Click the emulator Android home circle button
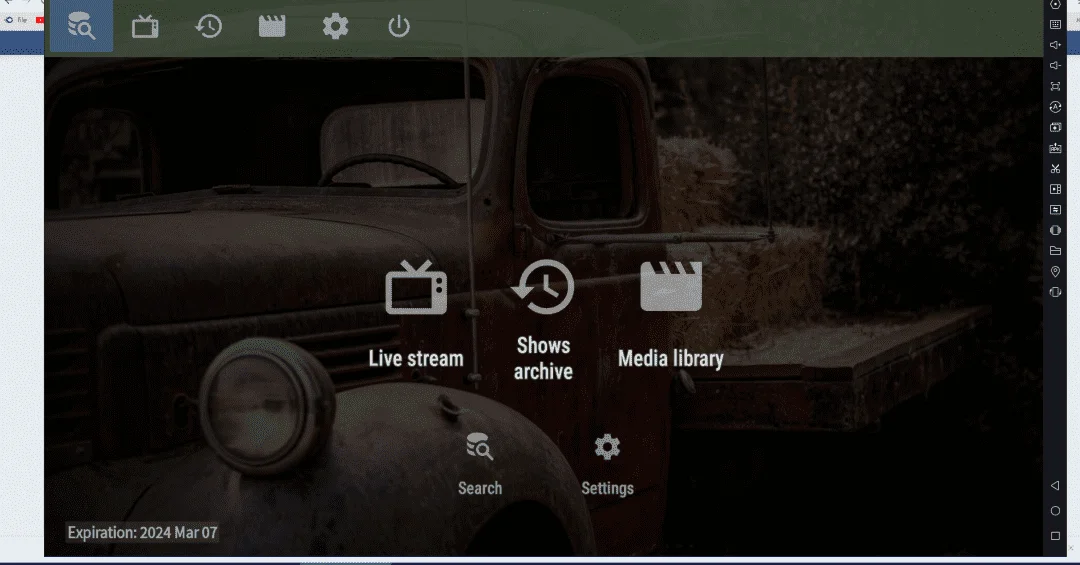This screenshot has width=1080, height=565. [1055, 511]
